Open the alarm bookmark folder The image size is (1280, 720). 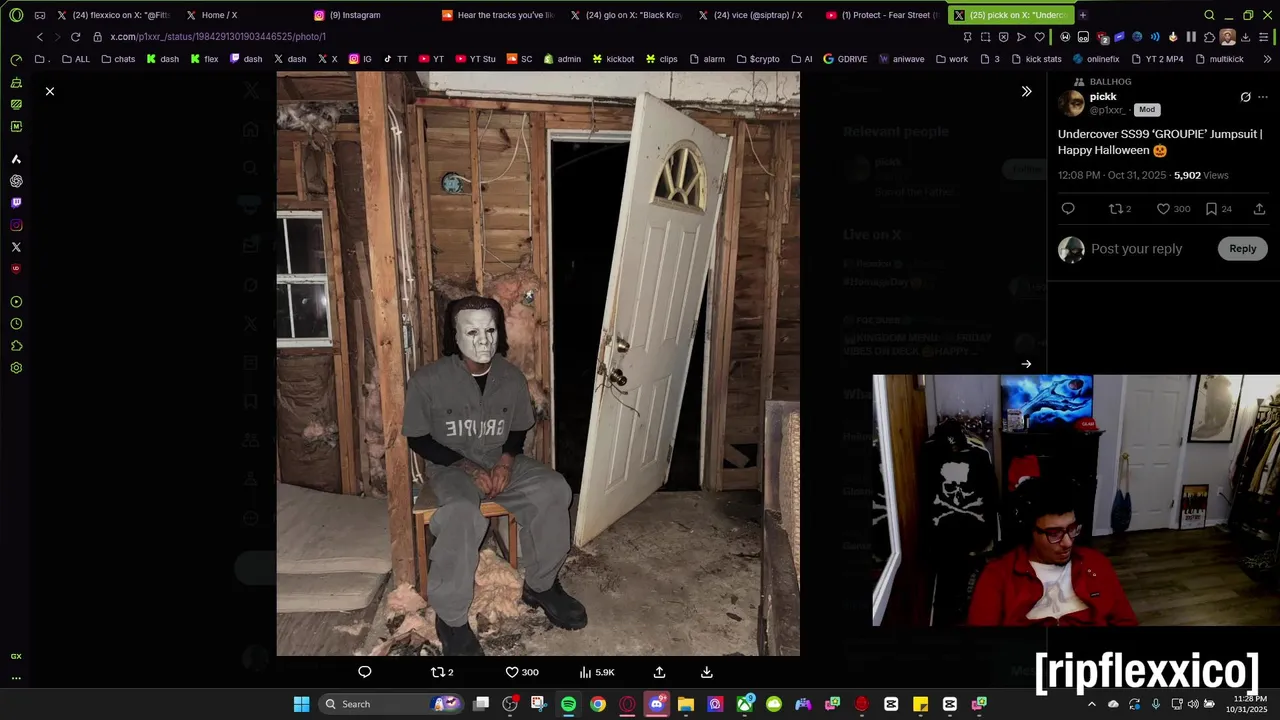tap(707, 59)
